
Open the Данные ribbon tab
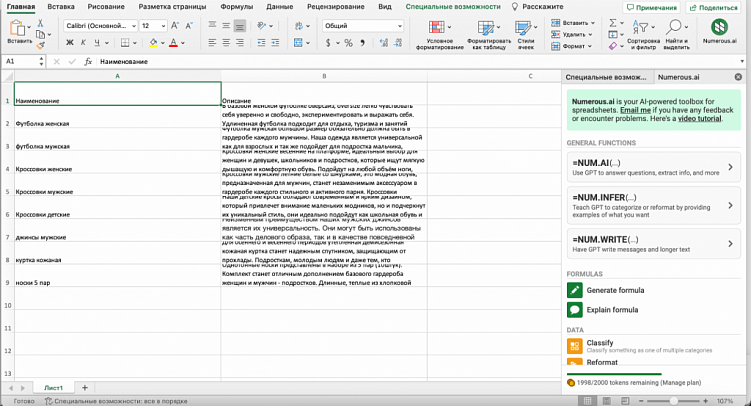pyautogui.click(x=280, y=7)
